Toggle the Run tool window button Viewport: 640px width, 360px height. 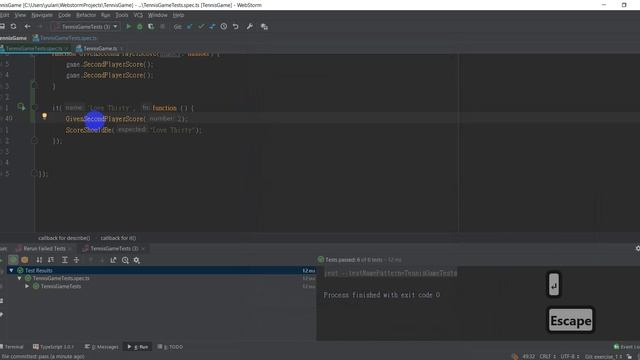tap(138, 347)
